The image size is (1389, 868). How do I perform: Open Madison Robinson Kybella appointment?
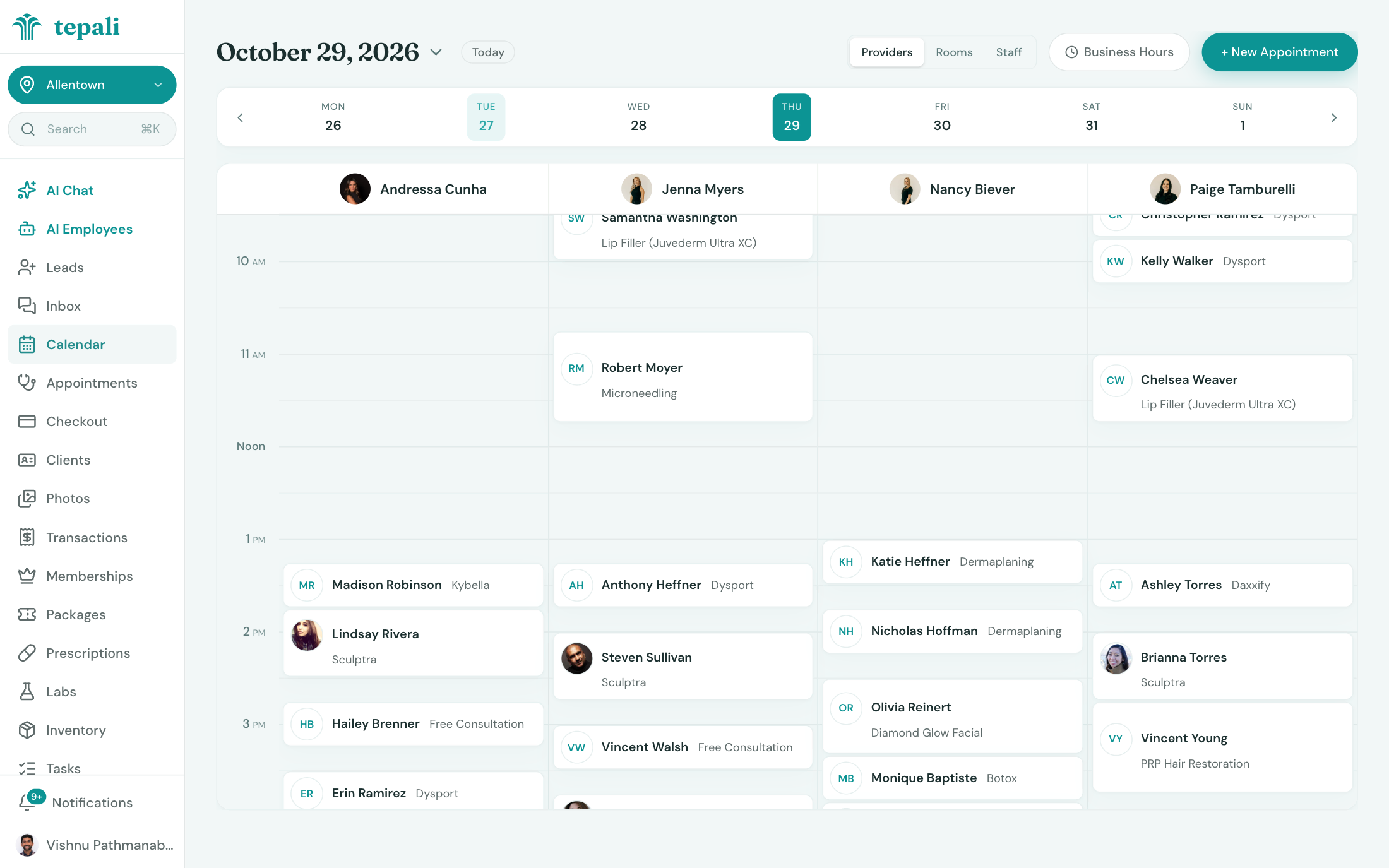coord(413,585)
